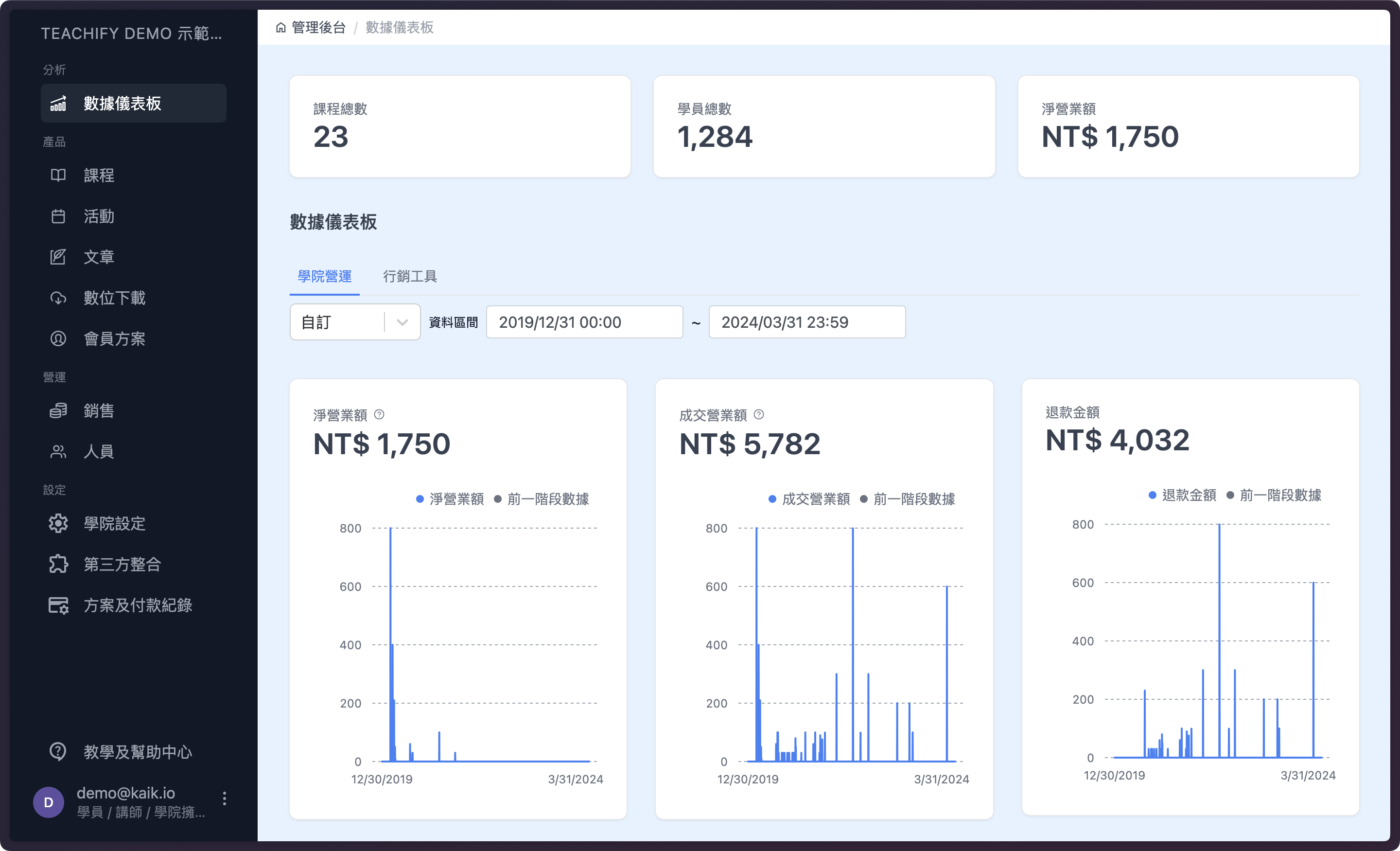Click NT$ 4,032 退款金額 value
The image size is (1400, 851).
point(1117,441)
